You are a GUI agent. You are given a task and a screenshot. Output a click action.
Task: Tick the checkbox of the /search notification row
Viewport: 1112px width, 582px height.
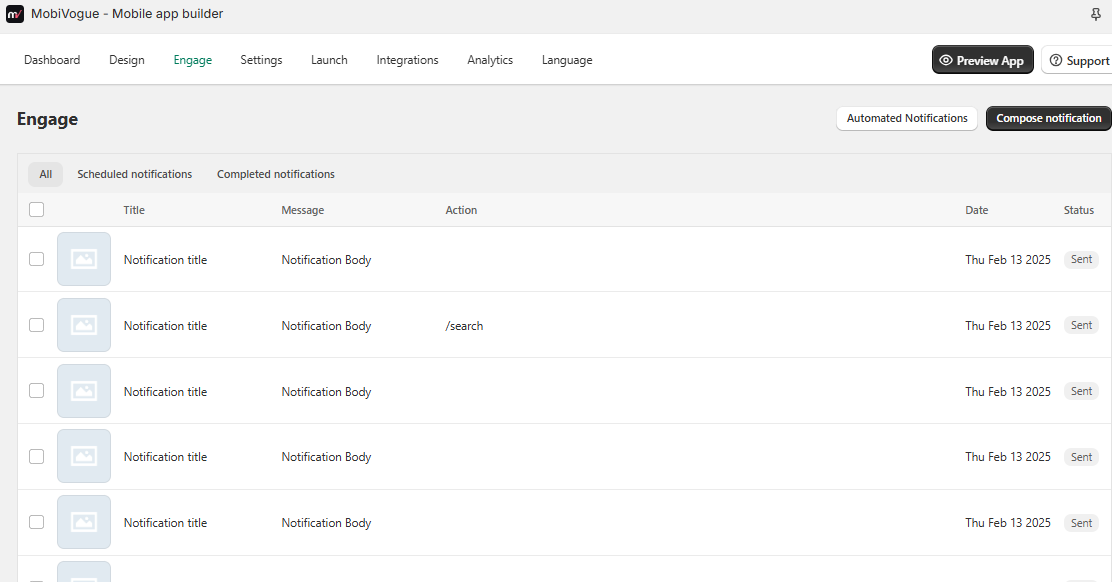(x=36, y=325)
